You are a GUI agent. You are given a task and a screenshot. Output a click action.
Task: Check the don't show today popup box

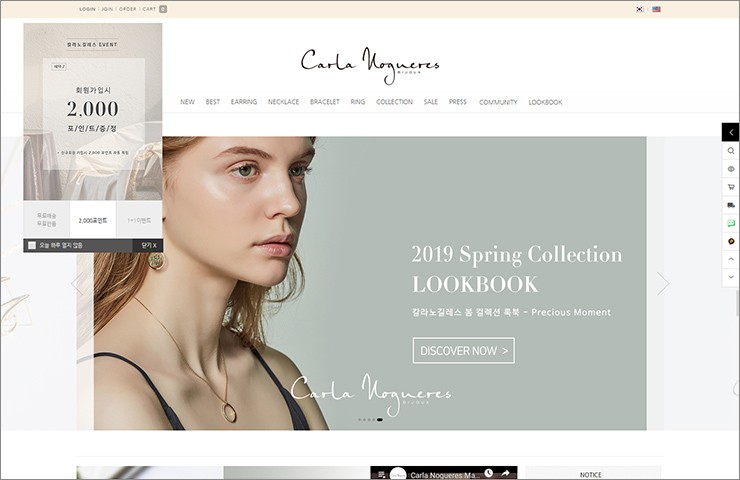32,245
